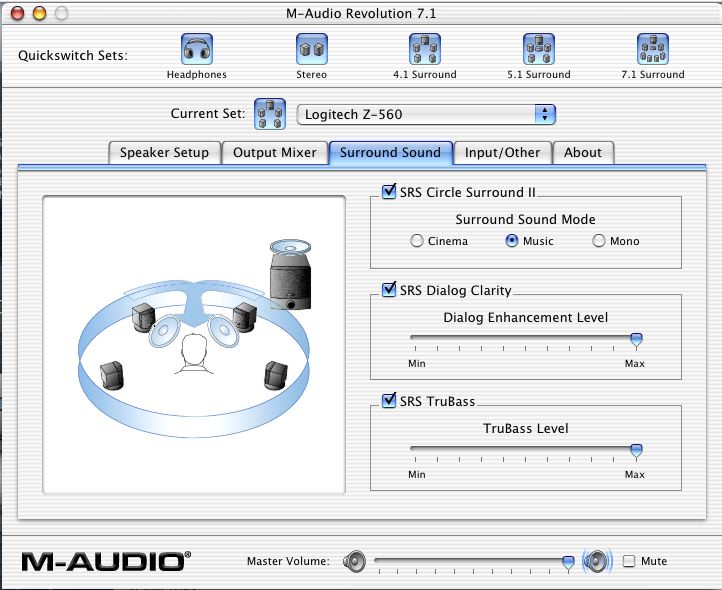
Task: Click the Master Volume slider handle
Action: pyautogui.click(x=568, y=563)
